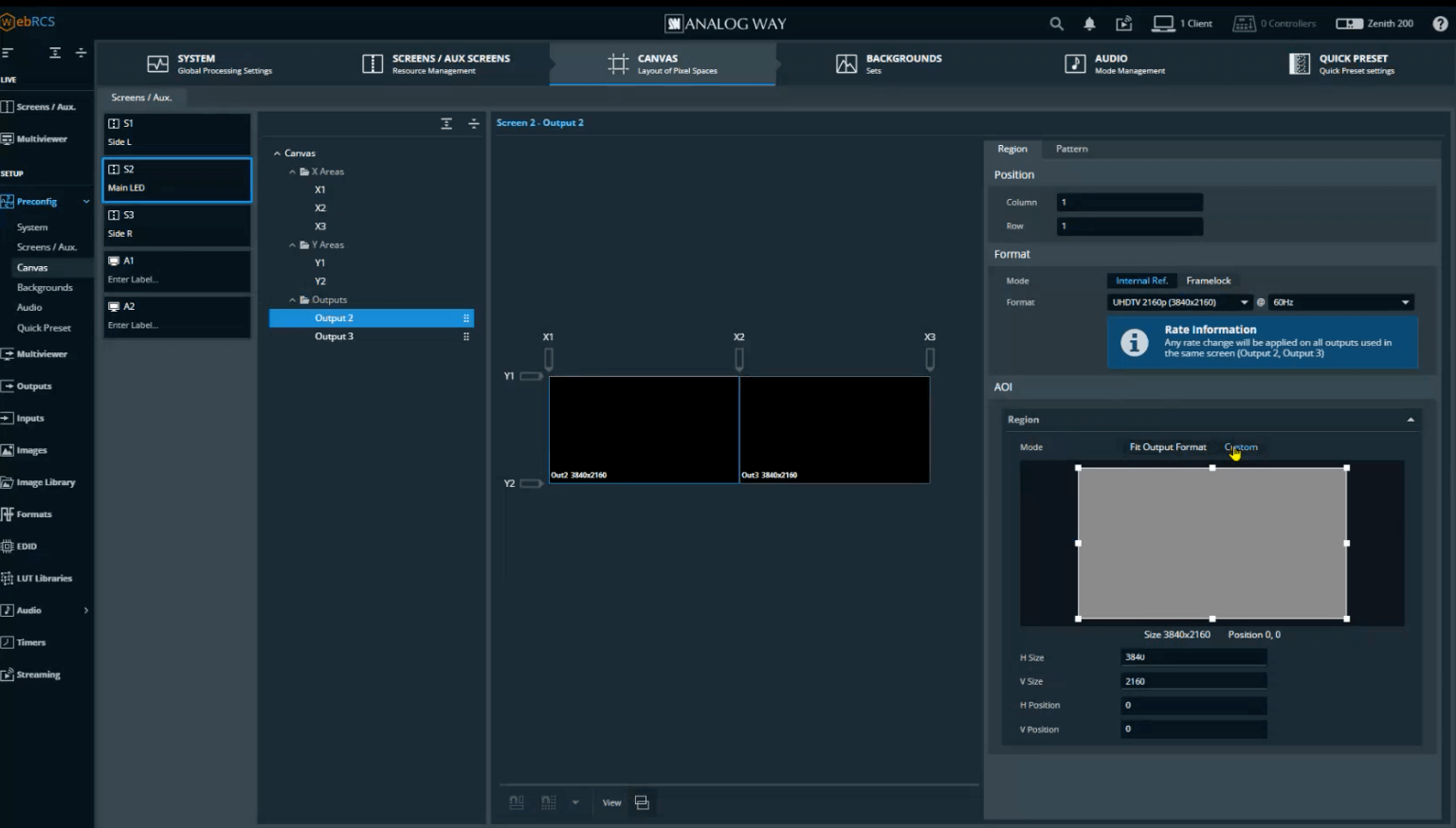Select Output 3 in the canvas tree
Viewport: 1456px width, 828px height.
tap(334, 336)
